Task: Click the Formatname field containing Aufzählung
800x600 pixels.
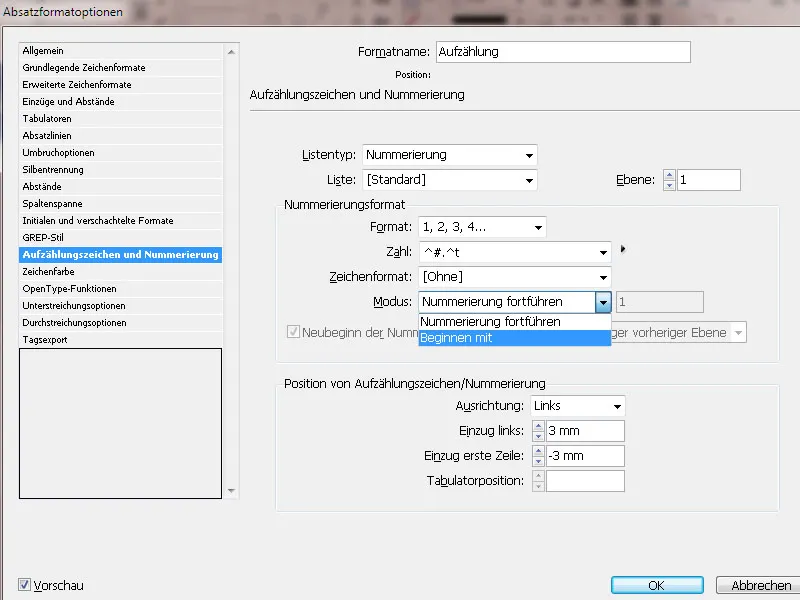Action: 563,52
